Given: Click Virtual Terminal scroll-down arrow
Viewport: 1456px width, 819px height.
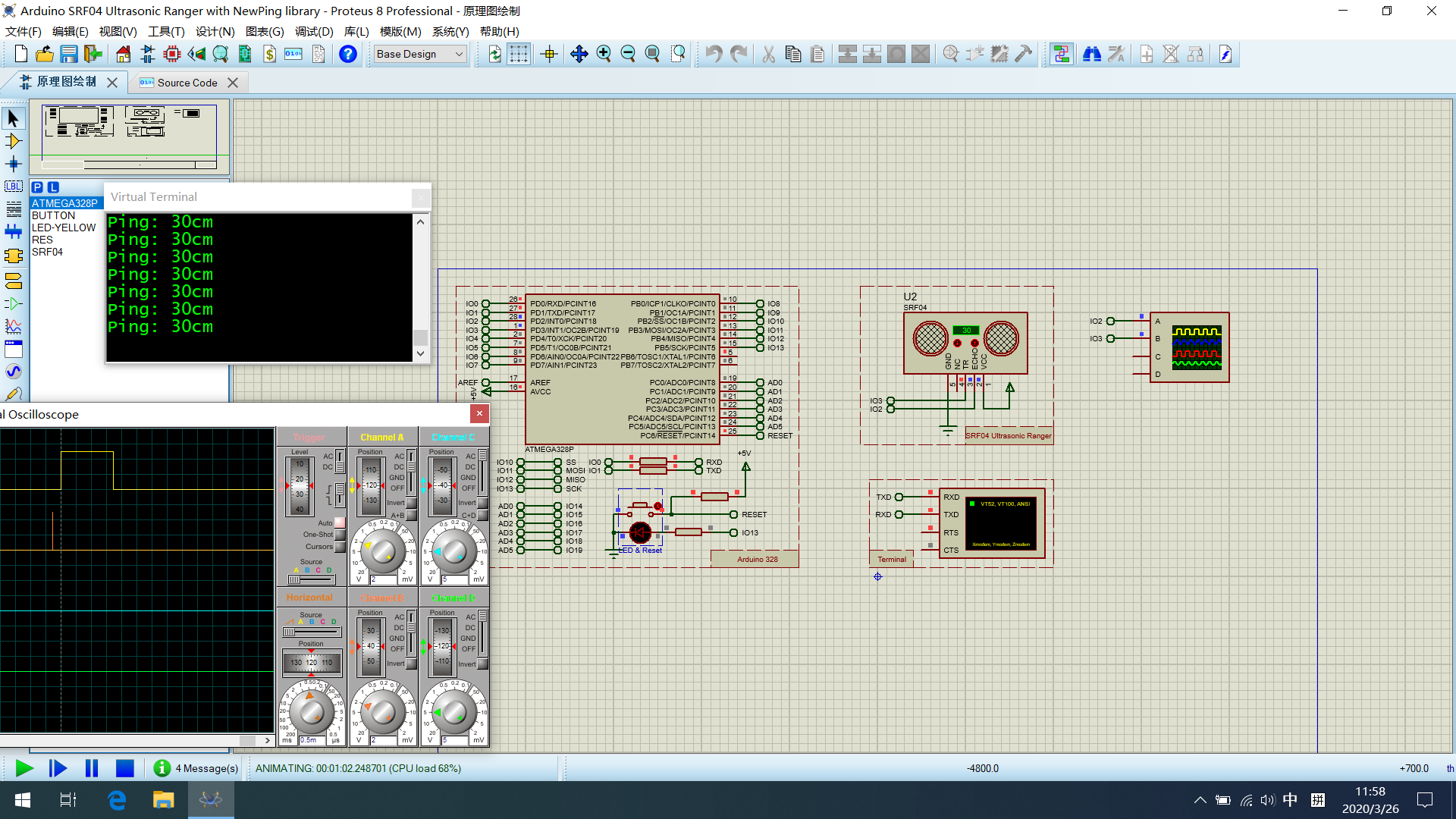Looking at the screenshot, I should coord(420,353).
